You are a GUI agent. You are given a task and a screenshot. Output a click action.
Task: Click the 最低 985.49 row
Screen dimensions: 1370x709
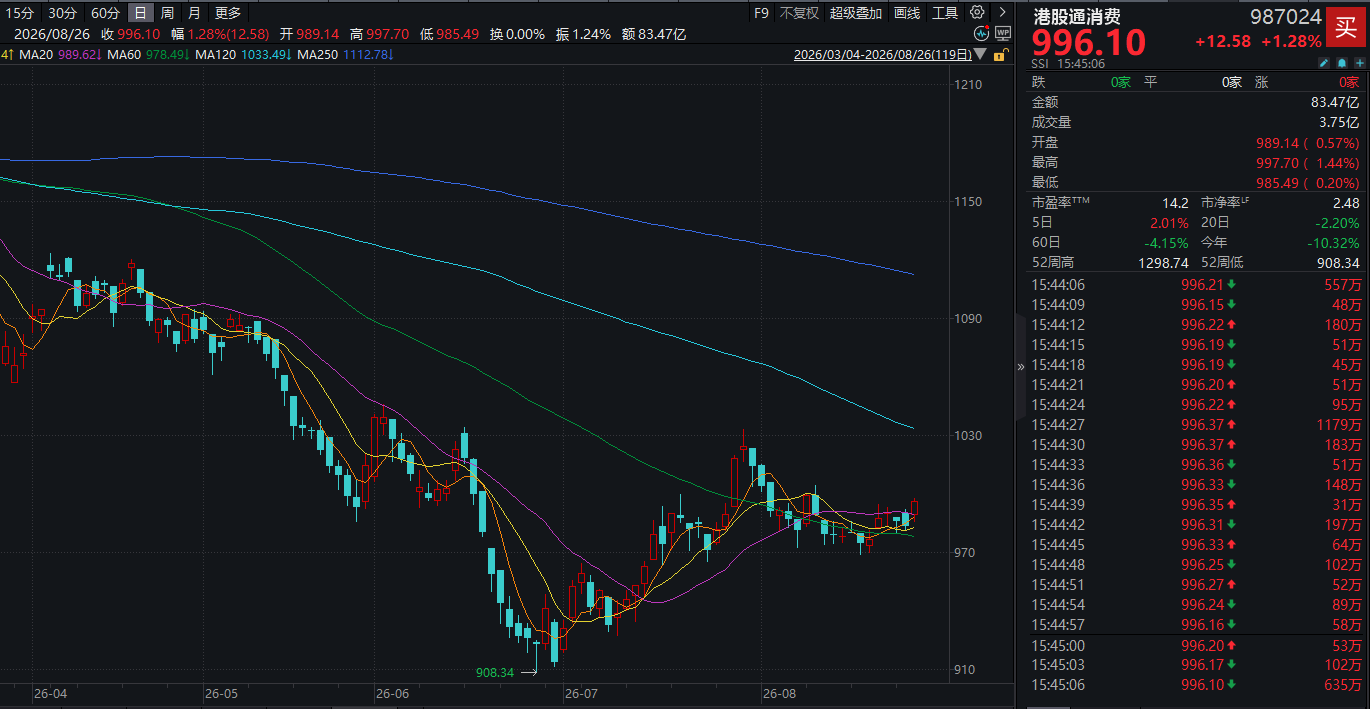pos(1196,183)
